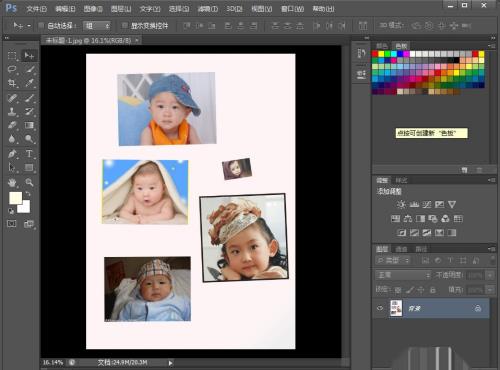This screenshot has width=500, height=370.
Task: Open the Fill slider dropdown arrow
Action: [x=490, y=290]
